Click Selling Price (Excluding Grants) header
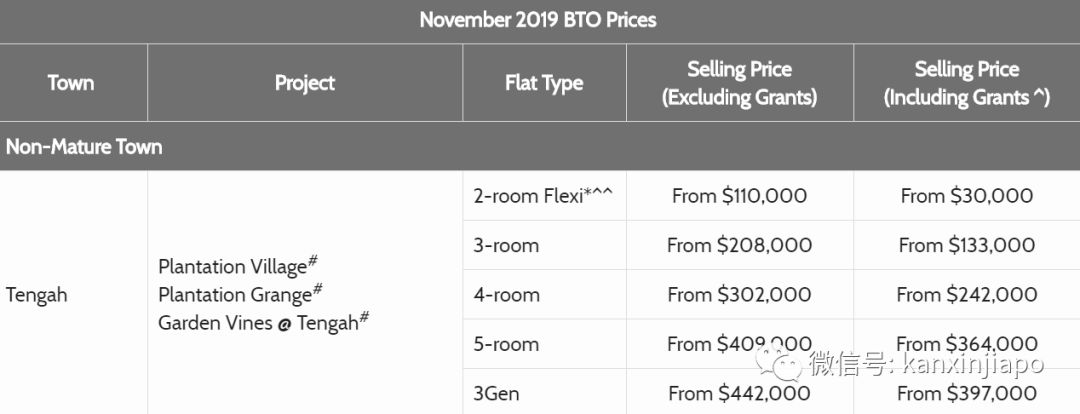The width and height of the screenshot is (1080, 414). (739, 83)
